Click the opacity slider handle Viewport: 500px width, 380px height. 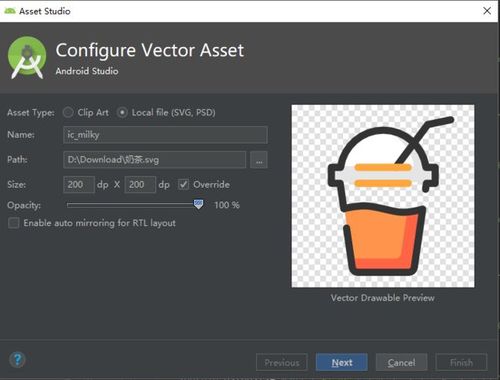point(198,204)
